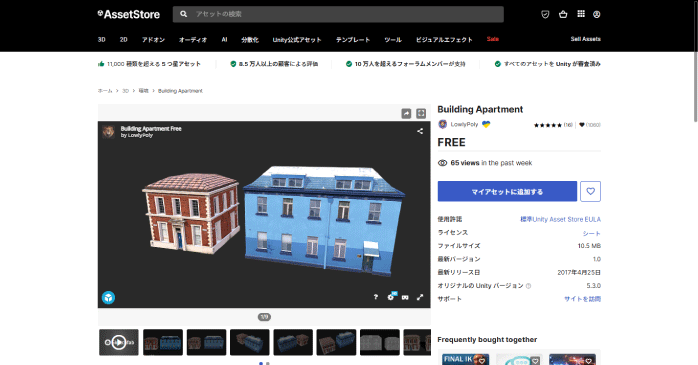
Task: Open the 2D category menu
Action: (124, 40)
